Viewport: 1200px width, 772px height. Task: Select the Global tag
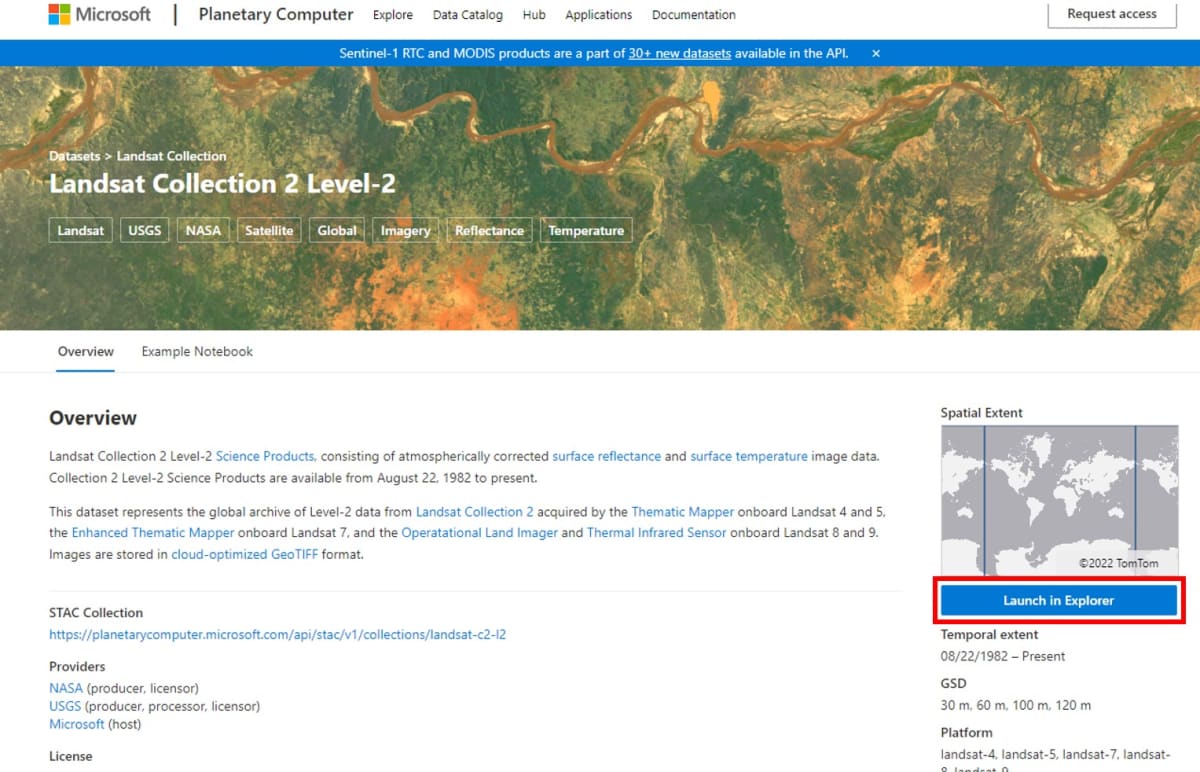pos(337,230)
